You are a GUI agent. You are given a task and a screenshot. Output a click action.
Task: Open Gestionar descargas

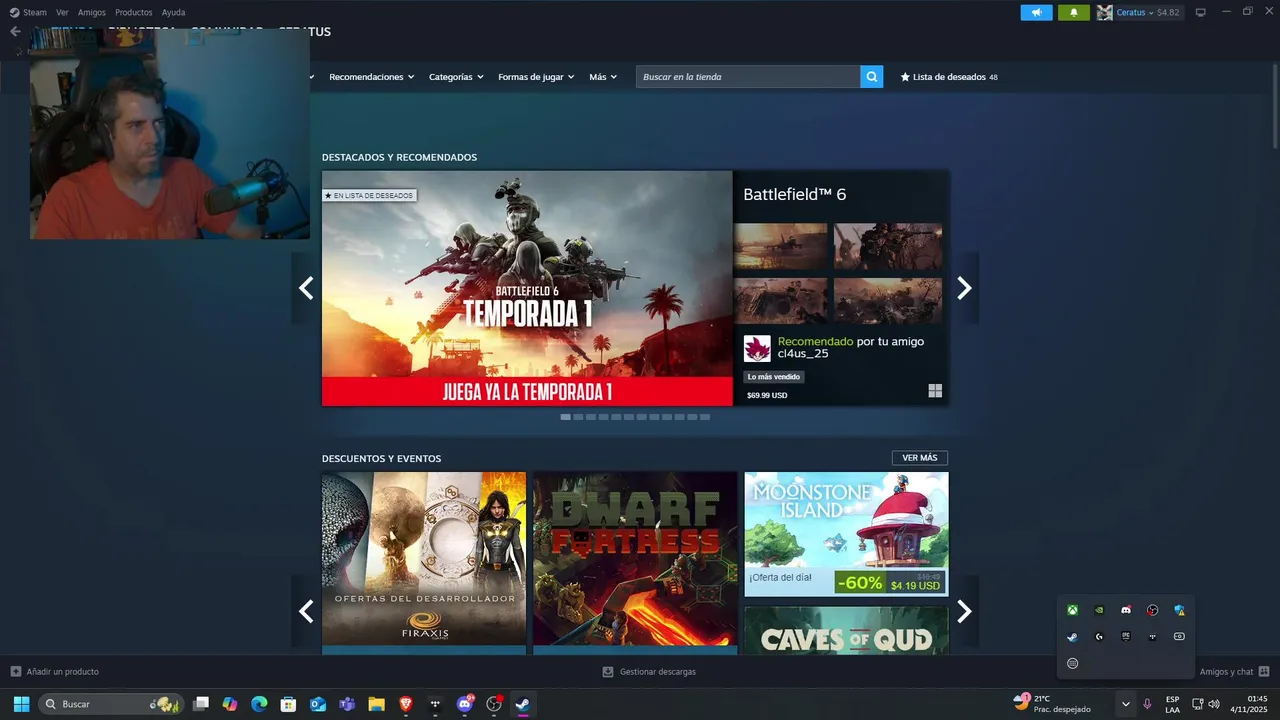[650, 672]
